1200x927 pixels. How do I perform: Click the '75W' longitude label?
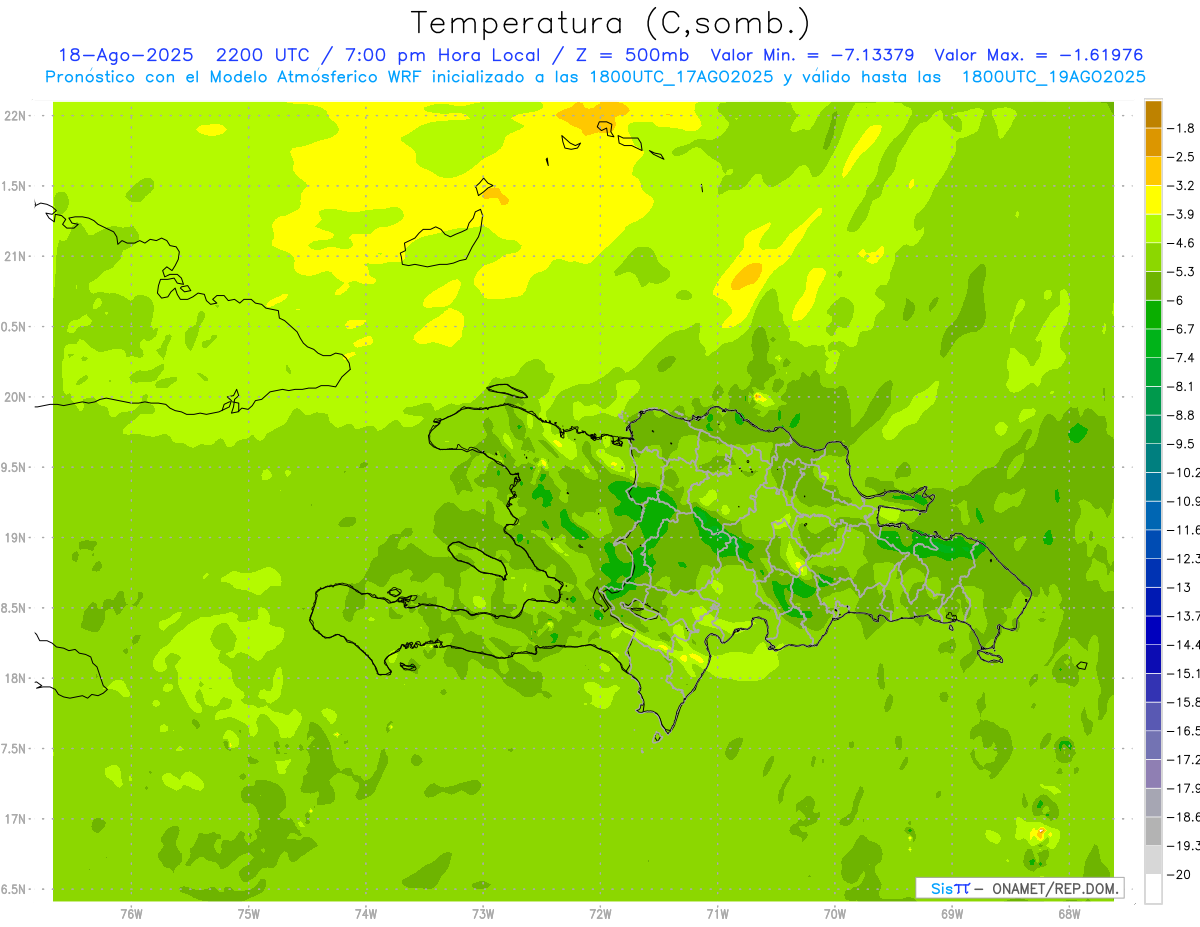(249, 913)
